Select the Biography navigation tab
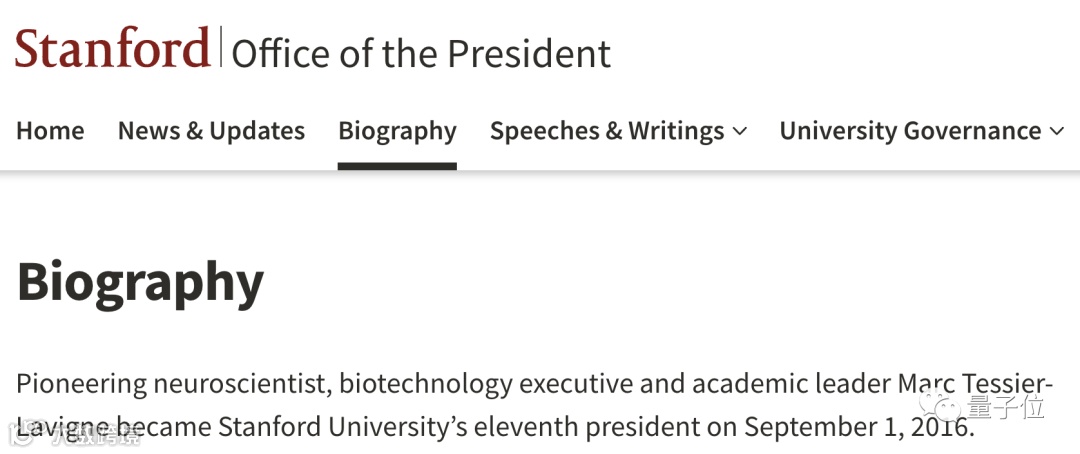 [x=397, y=131]
